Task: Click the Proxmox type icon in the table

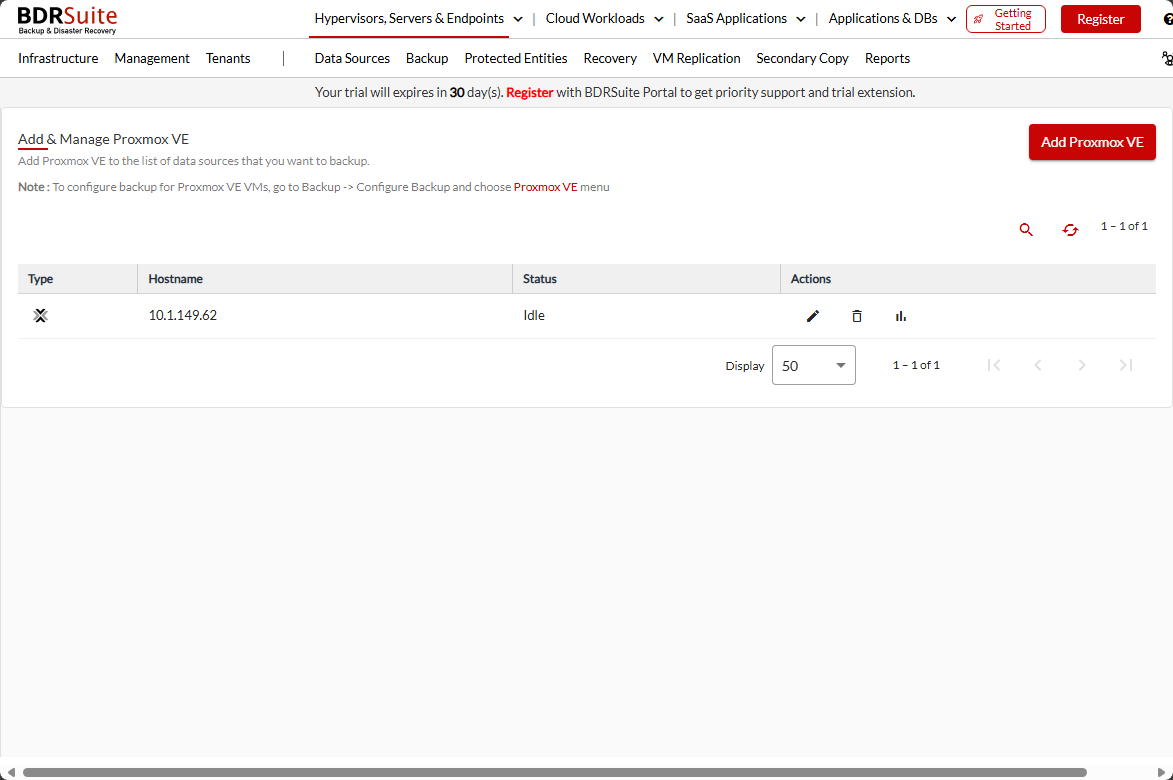Action: [x=40, y=315]
